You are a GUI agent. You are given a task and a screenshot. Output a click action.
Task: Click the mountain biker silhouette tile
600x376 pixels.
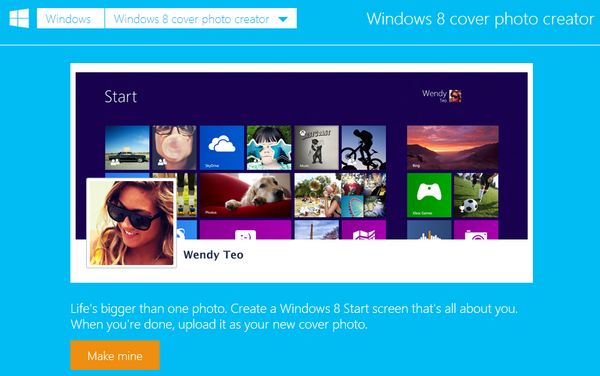pos(364,148)
